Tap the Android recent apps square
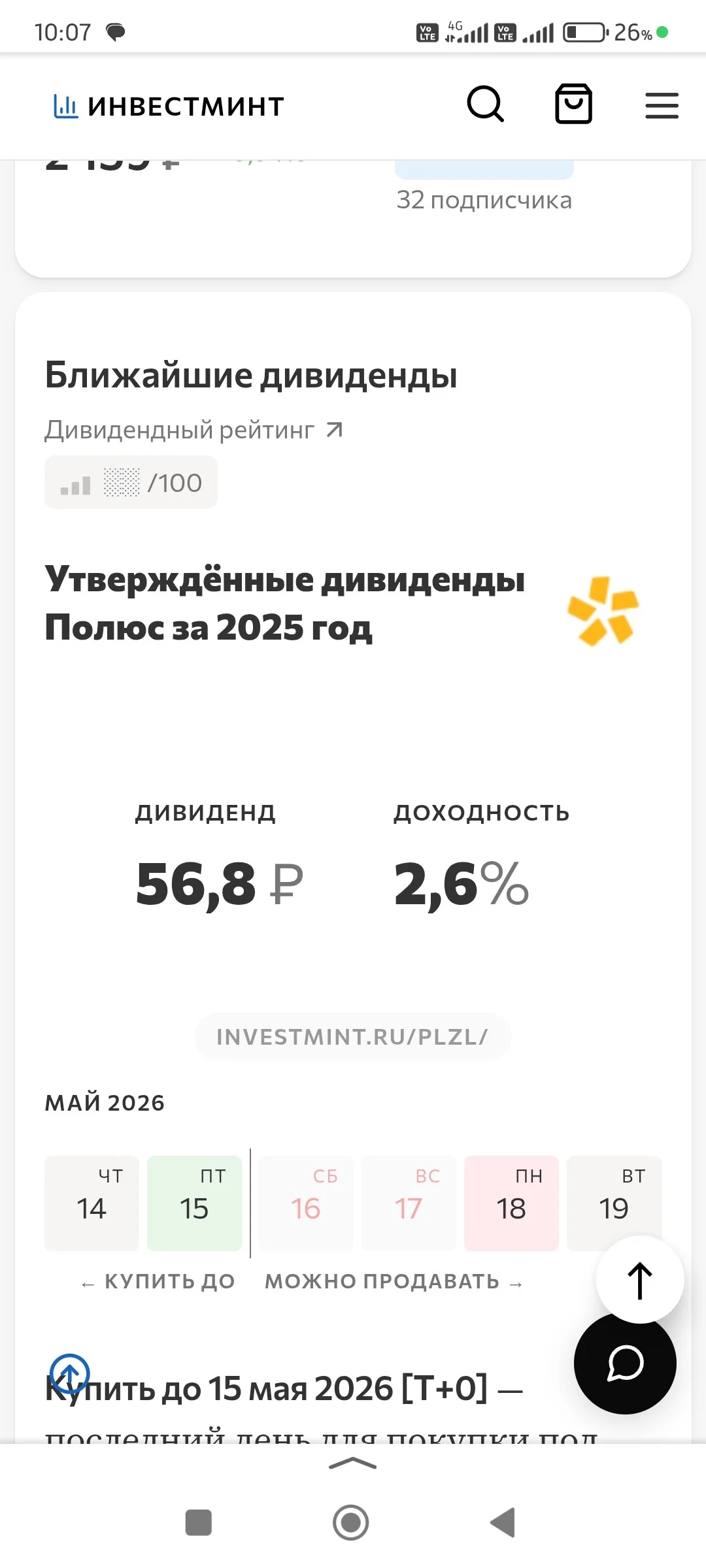706x1568 pixels. 199,1522
